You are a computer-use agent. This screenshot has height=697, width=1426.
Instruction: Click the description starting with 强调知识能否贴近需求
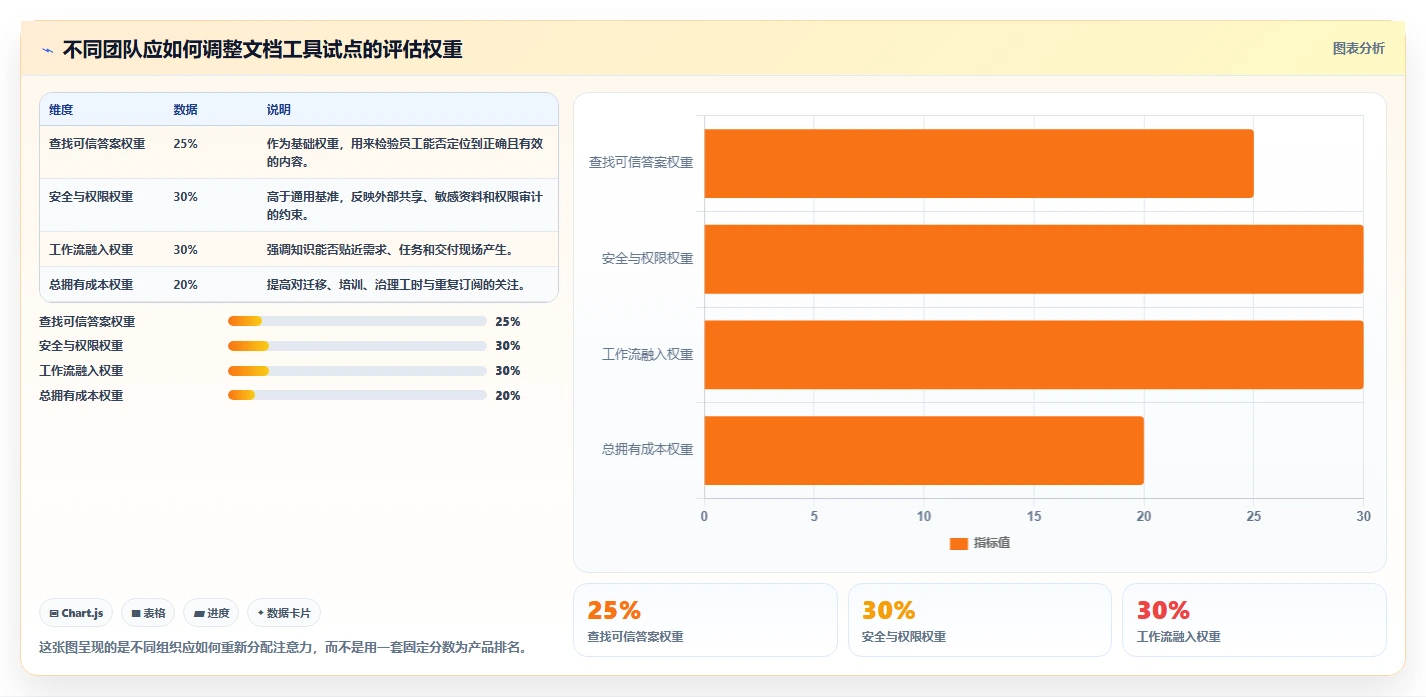tap(390, 250)
